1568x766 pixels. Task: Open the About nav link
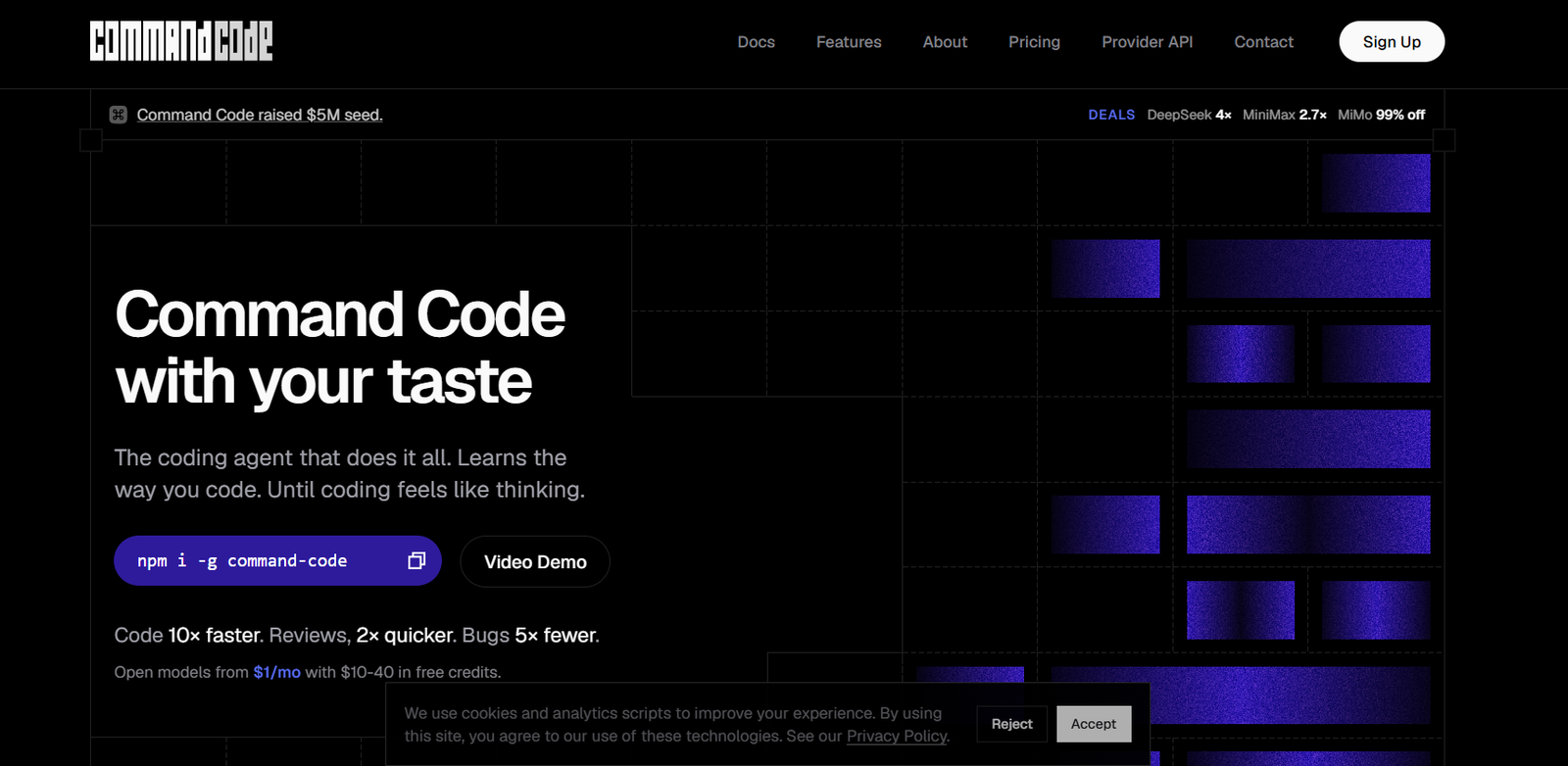coord(945,42)
